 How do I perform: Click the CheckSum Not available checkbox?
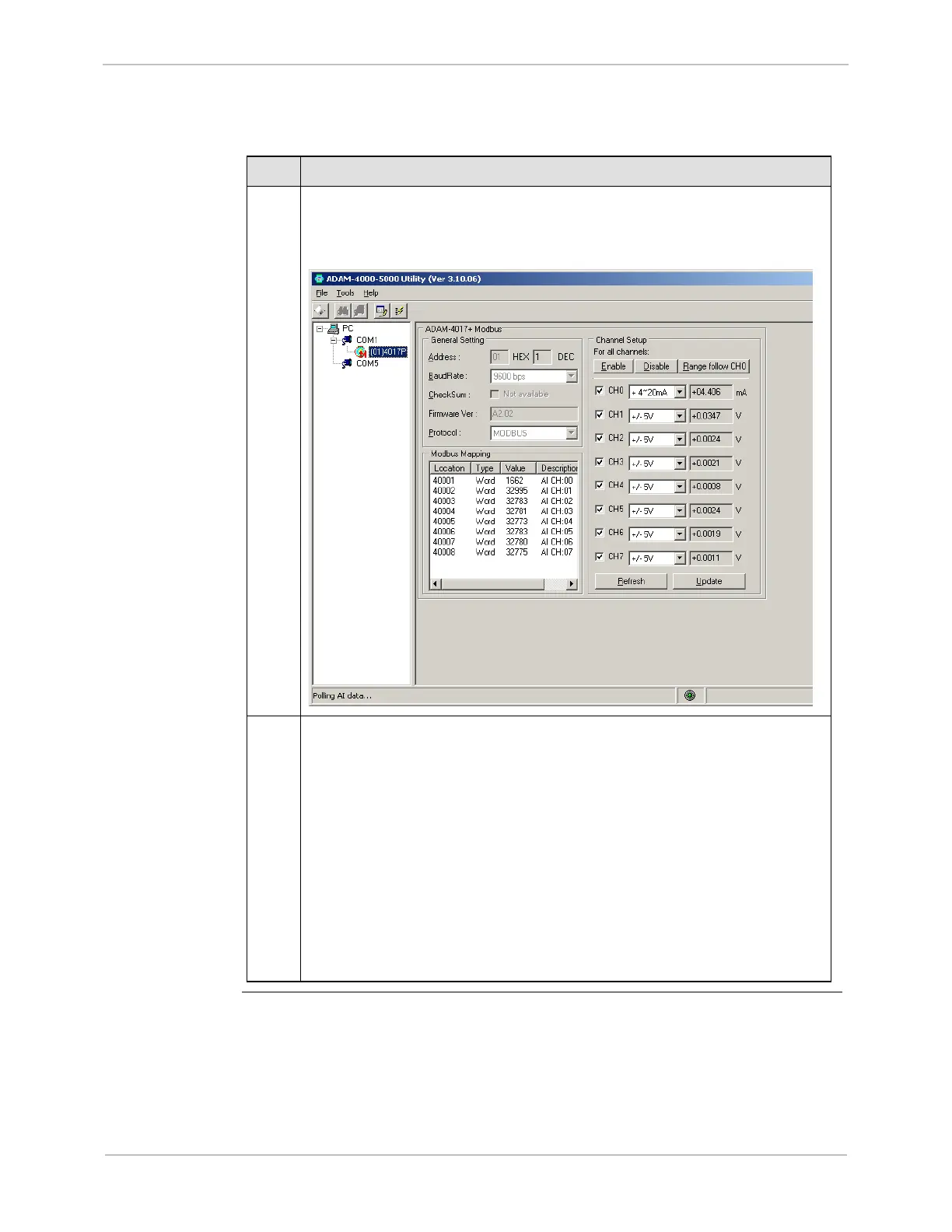click(x=495, y=394)
